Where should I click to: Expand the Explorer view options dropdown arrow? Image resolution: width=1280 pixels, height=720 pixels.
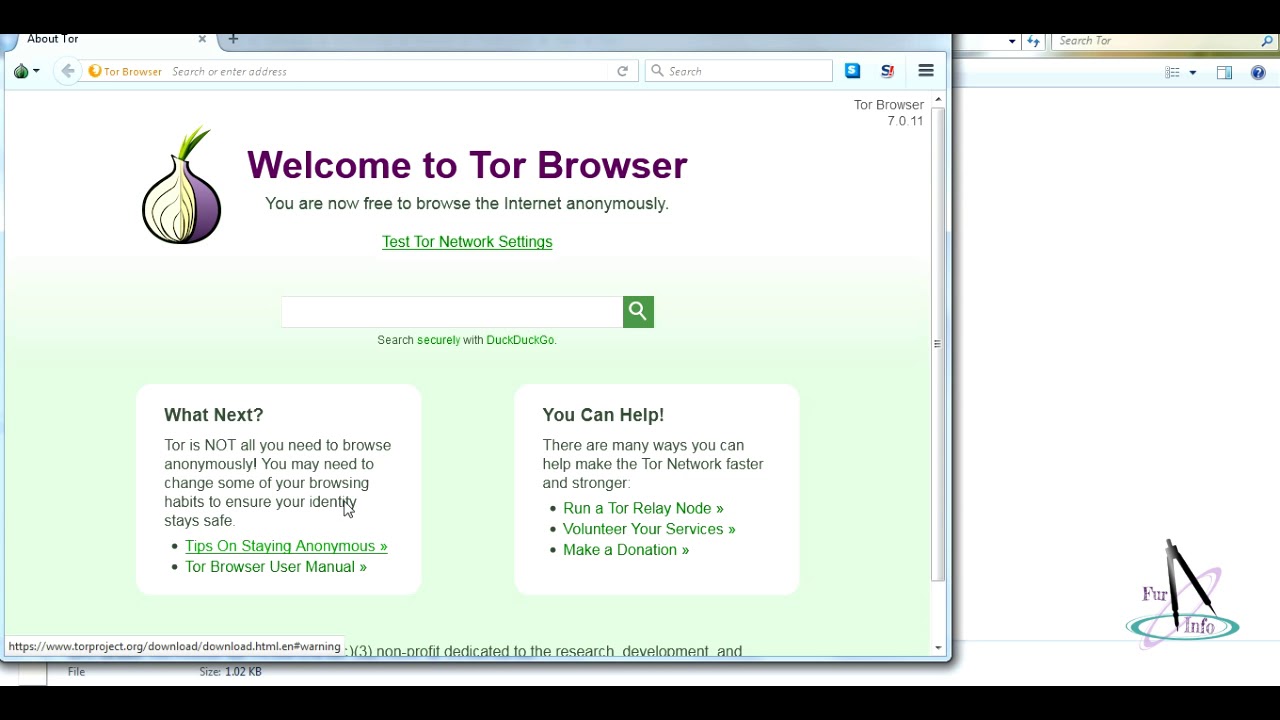pos(1192,72)
